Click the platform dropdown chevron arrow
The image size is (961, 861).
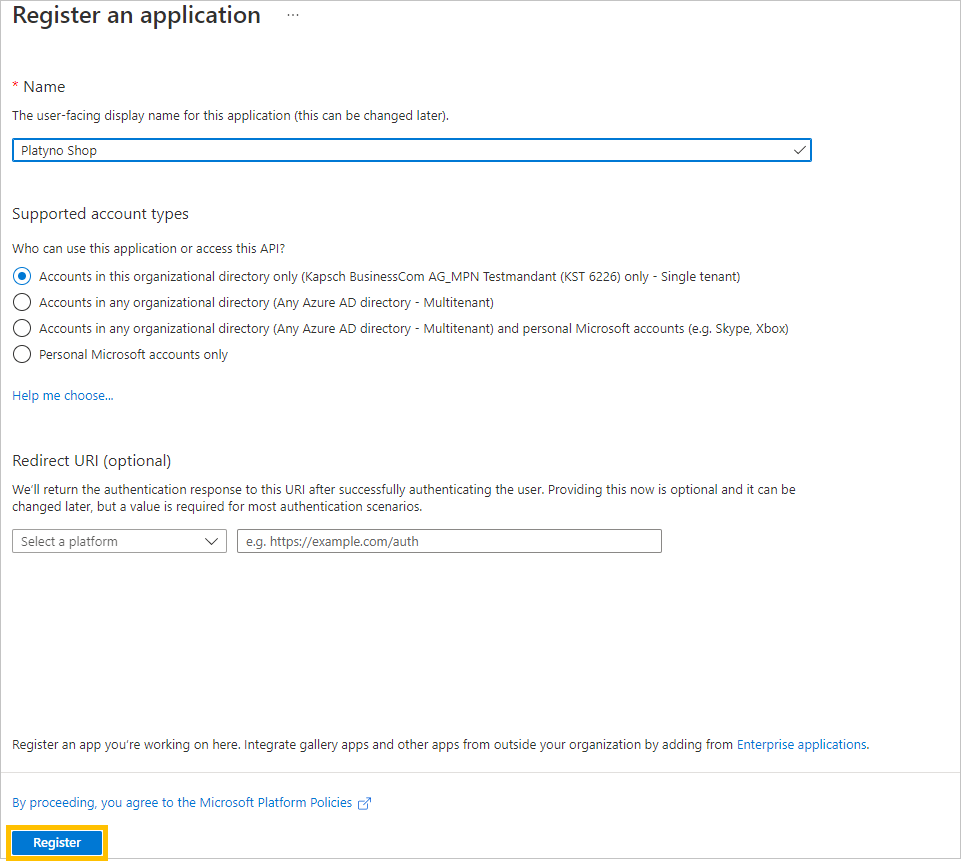(211, 541)
